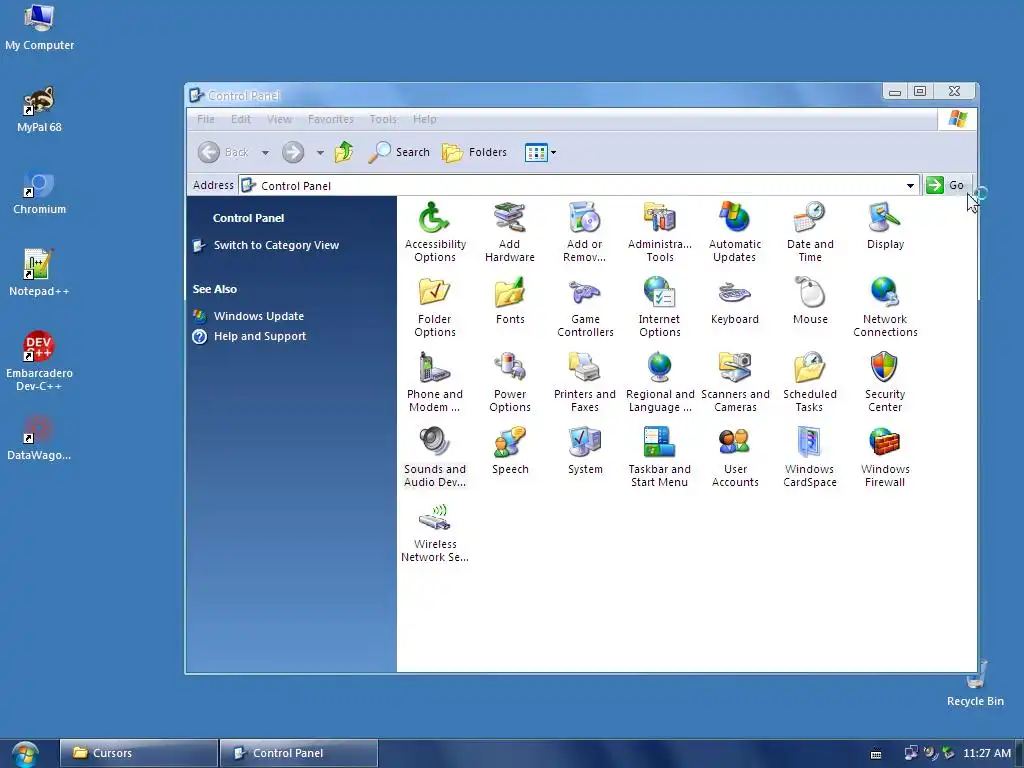Image resolution: width=1024 pixels, height=768 pixels.
Task: Open the Help menu
Action: 424,119
